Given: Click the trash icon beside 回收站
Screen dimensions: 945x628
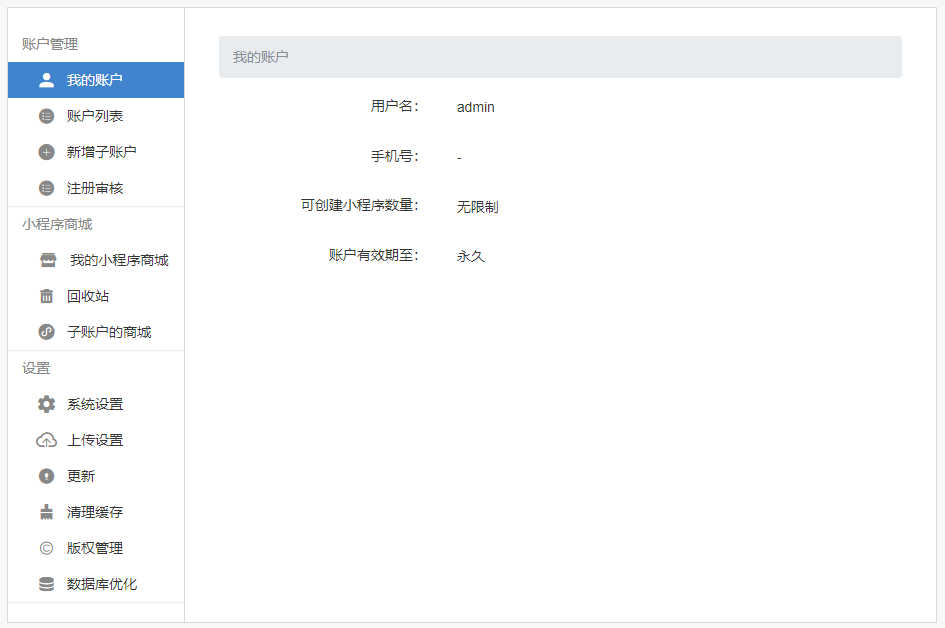Looking at the screenshot, I should pyautogui.click(x=46, y=297).
